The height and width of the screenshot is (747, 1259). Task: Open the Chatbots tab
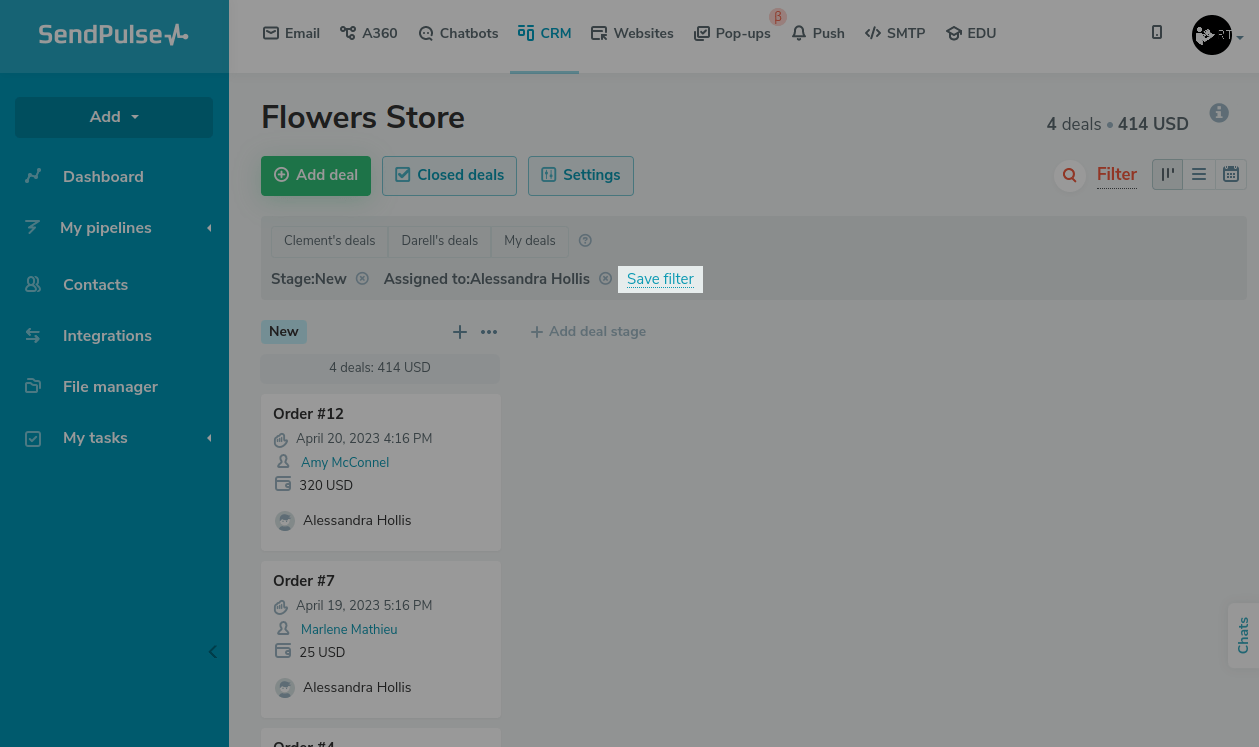pos(458,33)
